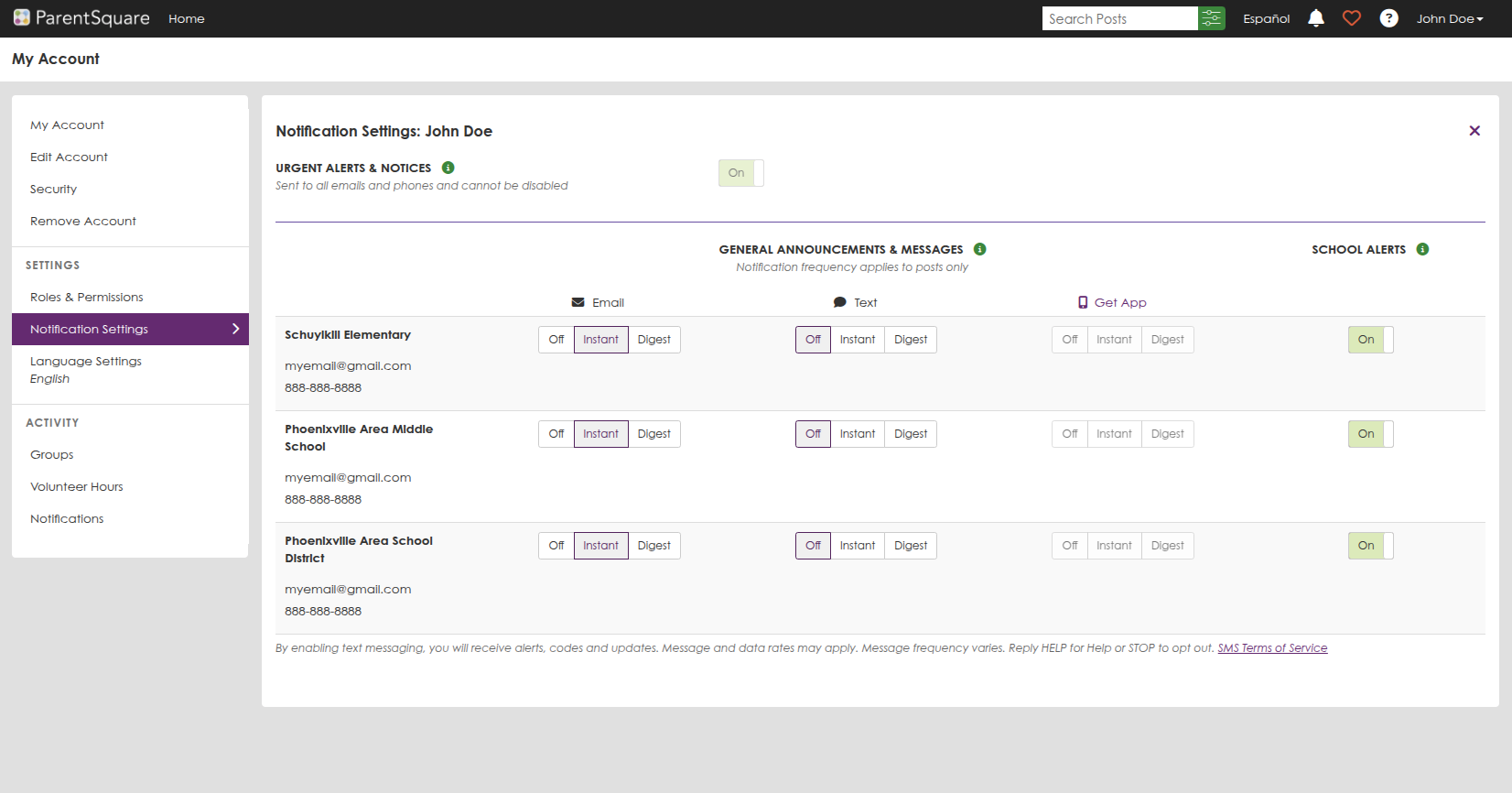Go to Home in top navigation

coord(187,18)
